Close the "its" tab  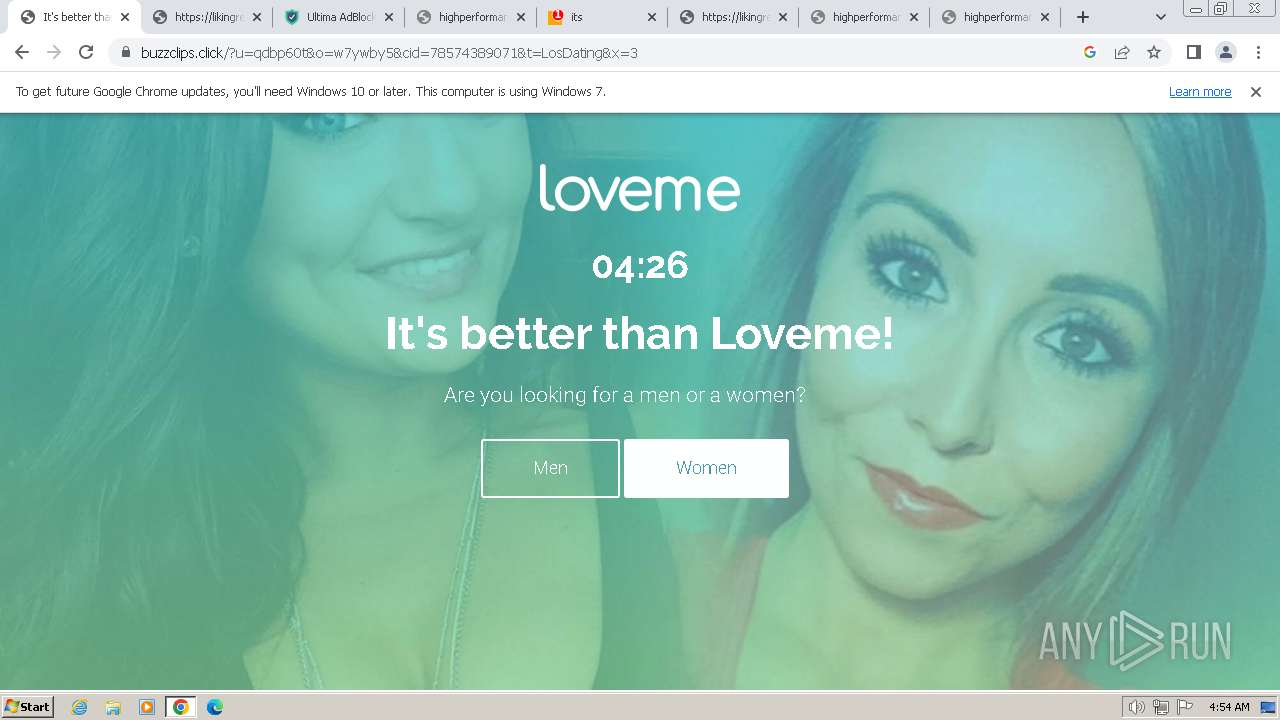651,17
